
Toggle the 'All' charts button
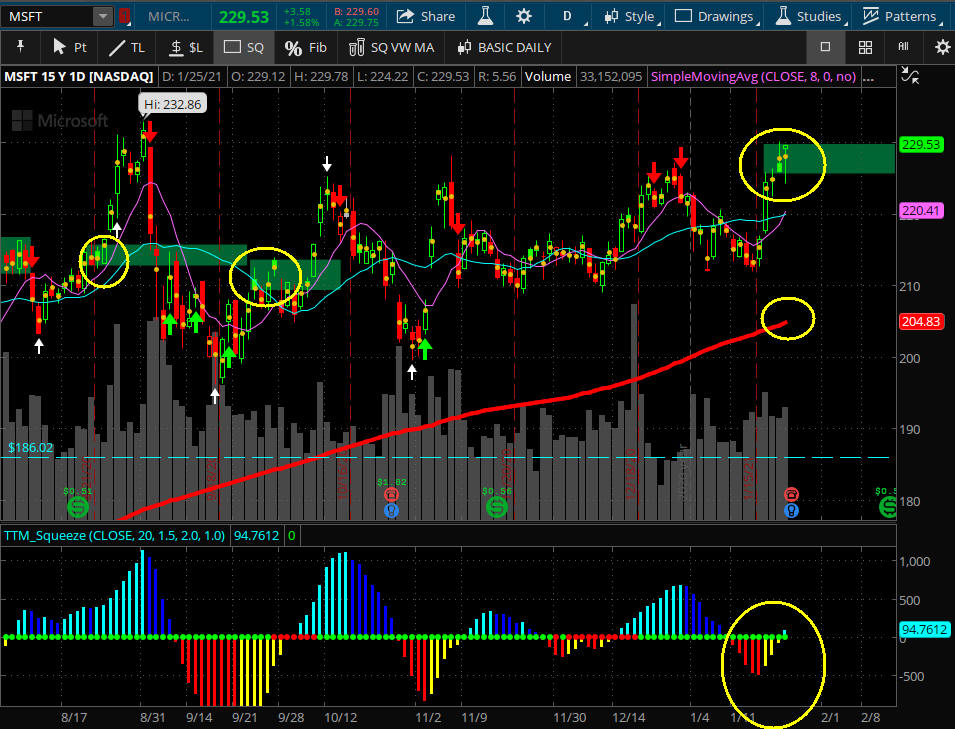(903, 47)
